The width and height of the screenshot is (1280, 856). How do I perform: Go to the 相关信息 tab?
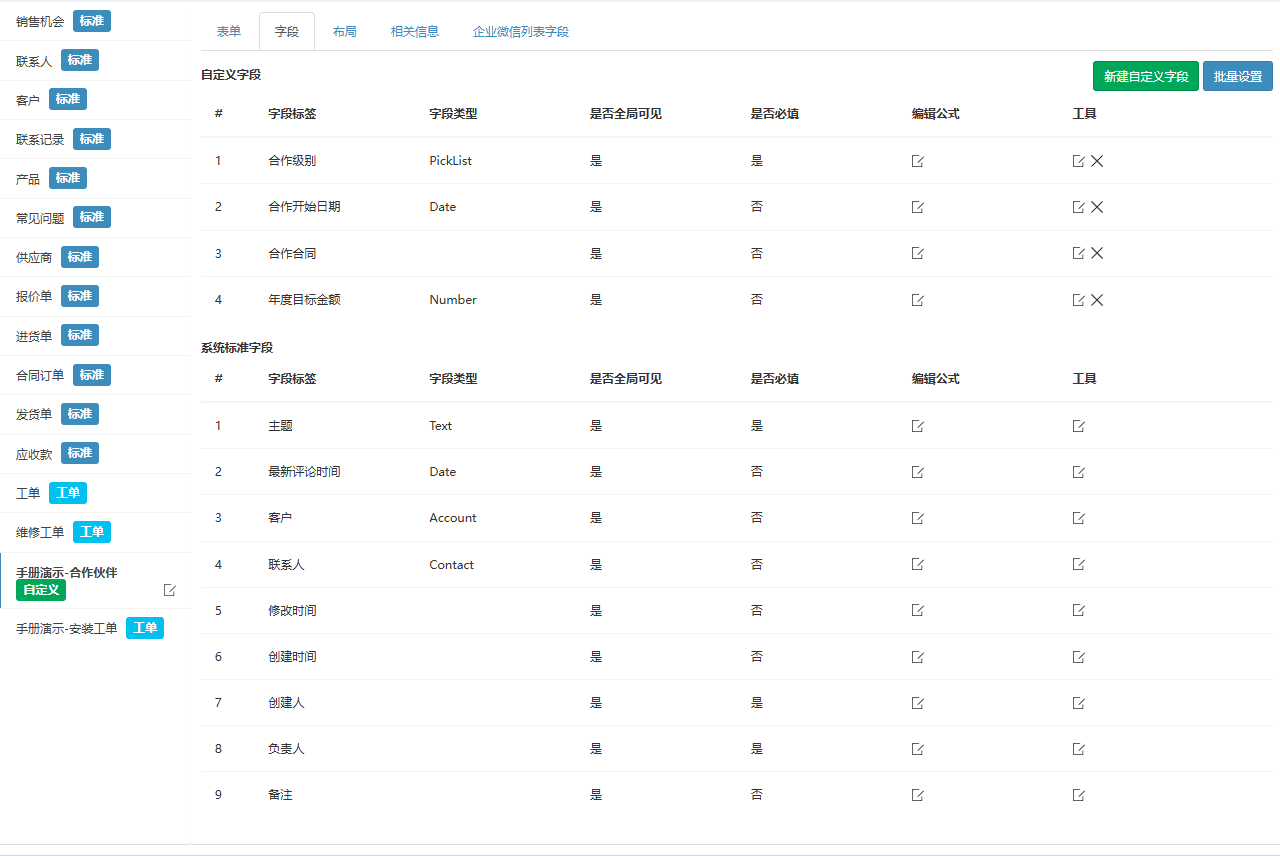click(414, 32)
